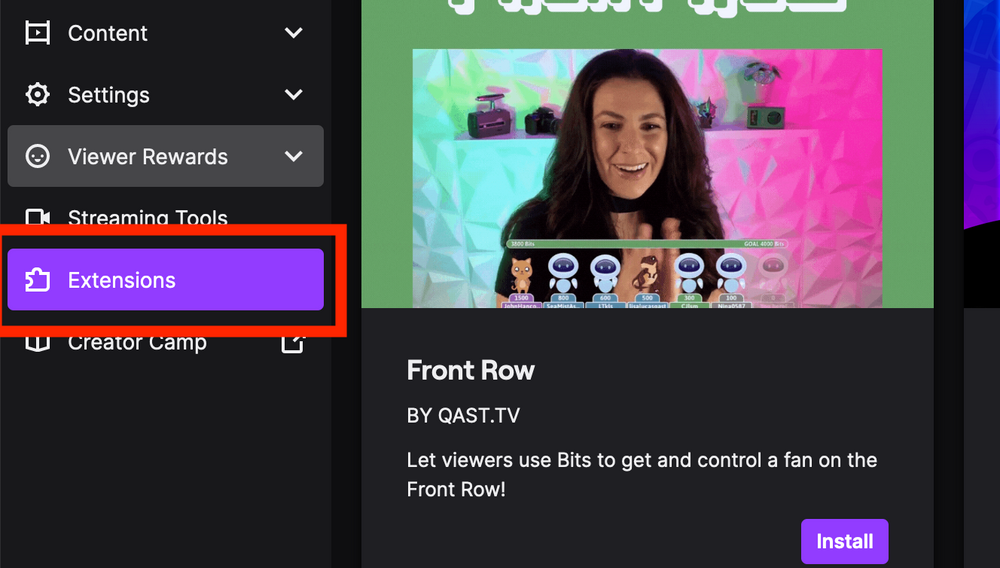Click the Creator Camp map icon

pos(37,344)
